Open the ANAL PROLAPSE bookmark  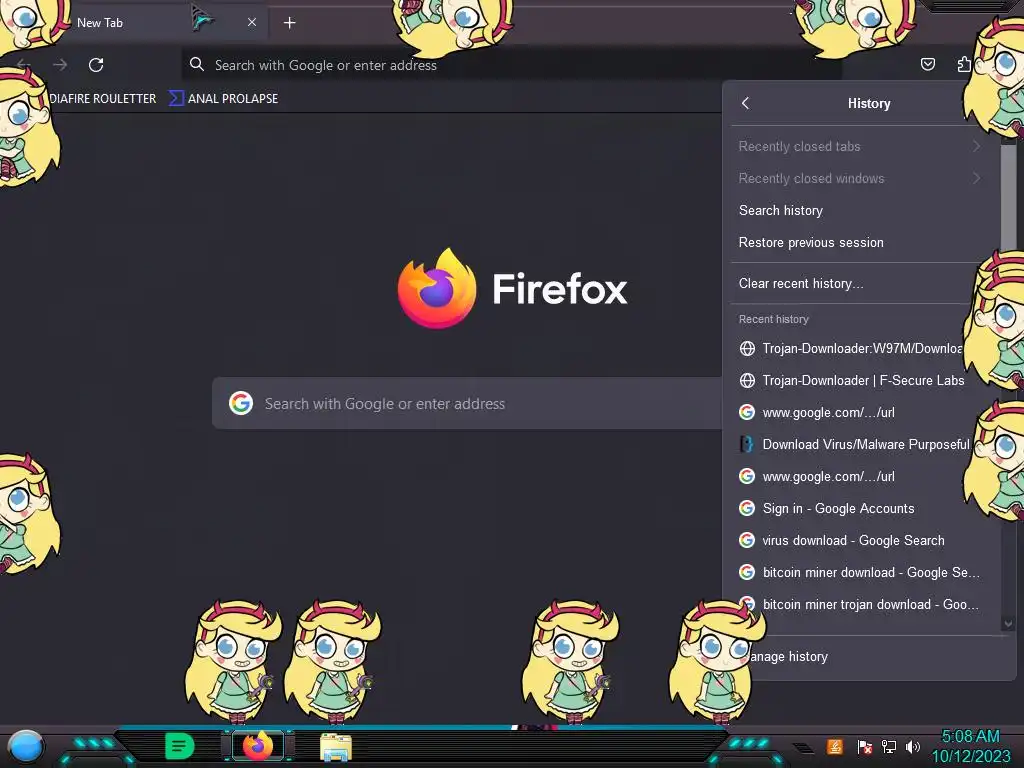pyautogui.click(x=224, y=99)
